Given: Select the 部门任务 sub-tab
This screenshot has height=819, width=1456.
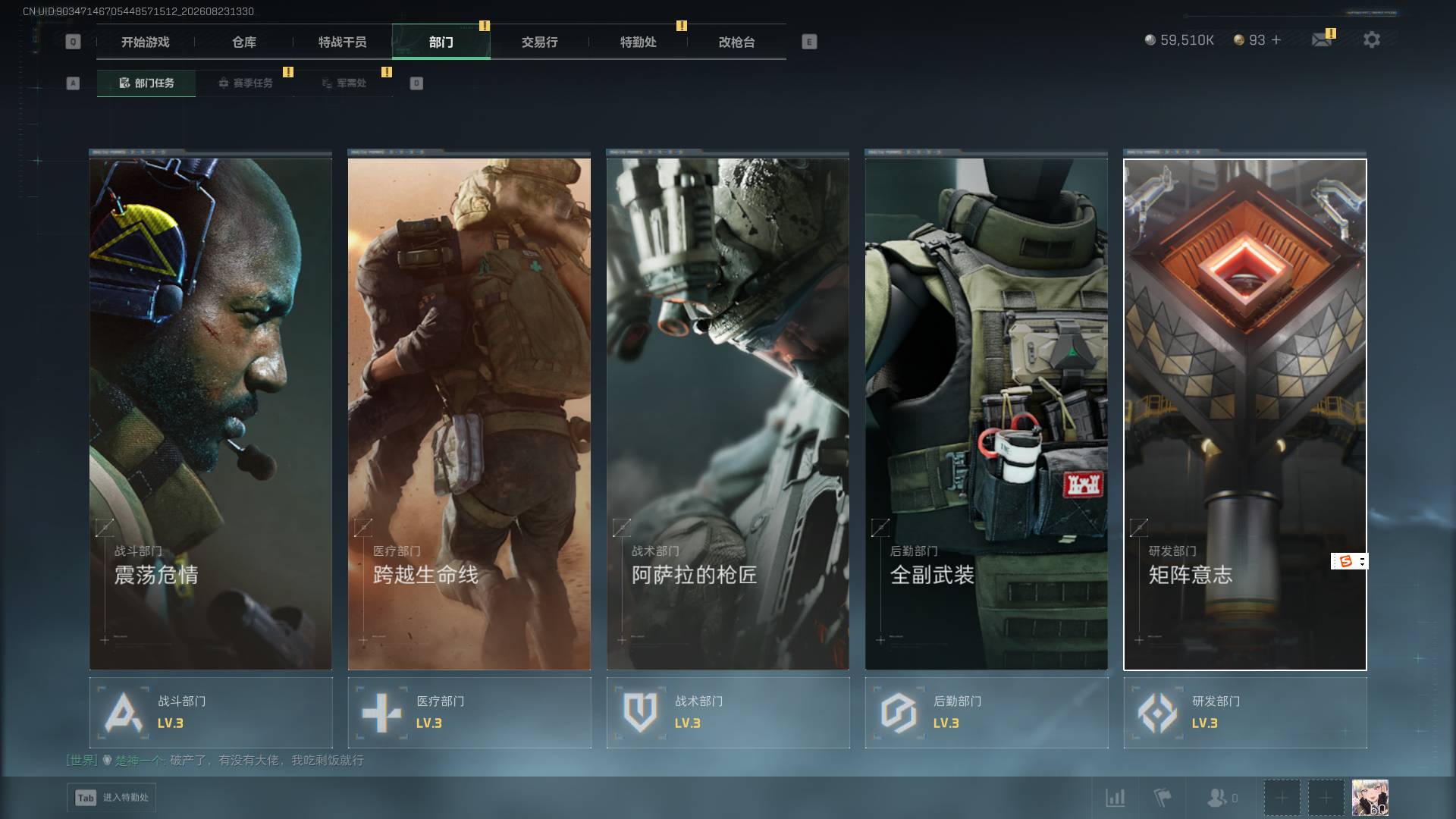Looking at the screenshot, I should (146, 83).
